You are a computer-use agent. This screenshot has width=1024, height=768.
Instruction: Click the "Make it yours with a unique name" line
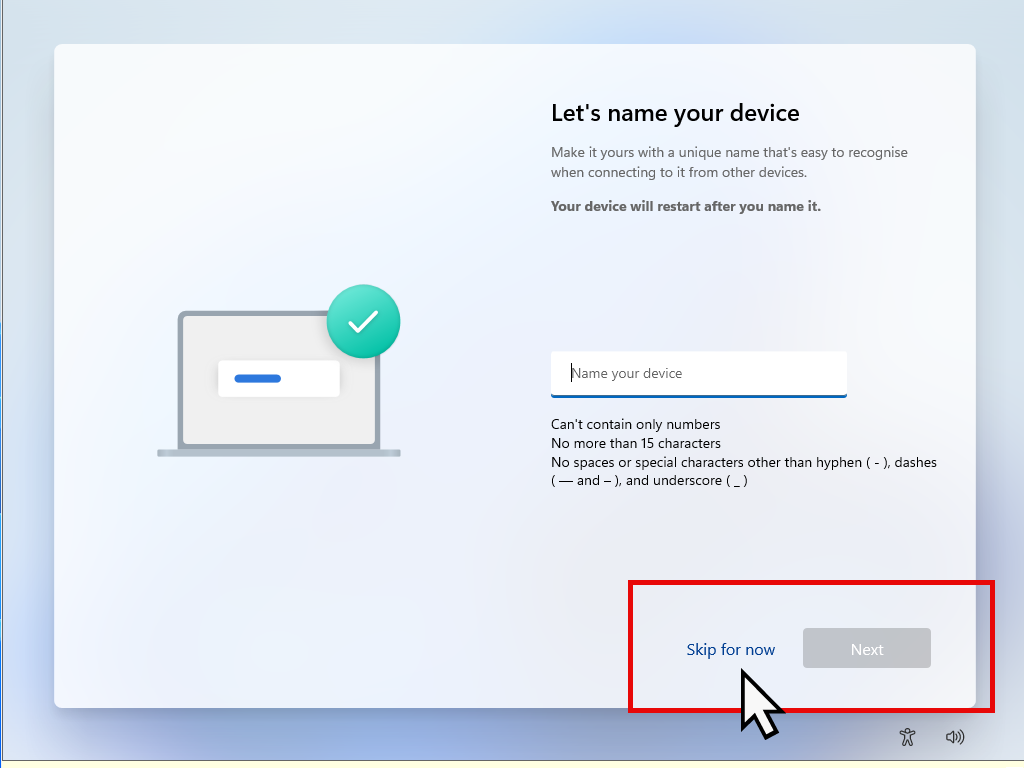coord(729,153)
